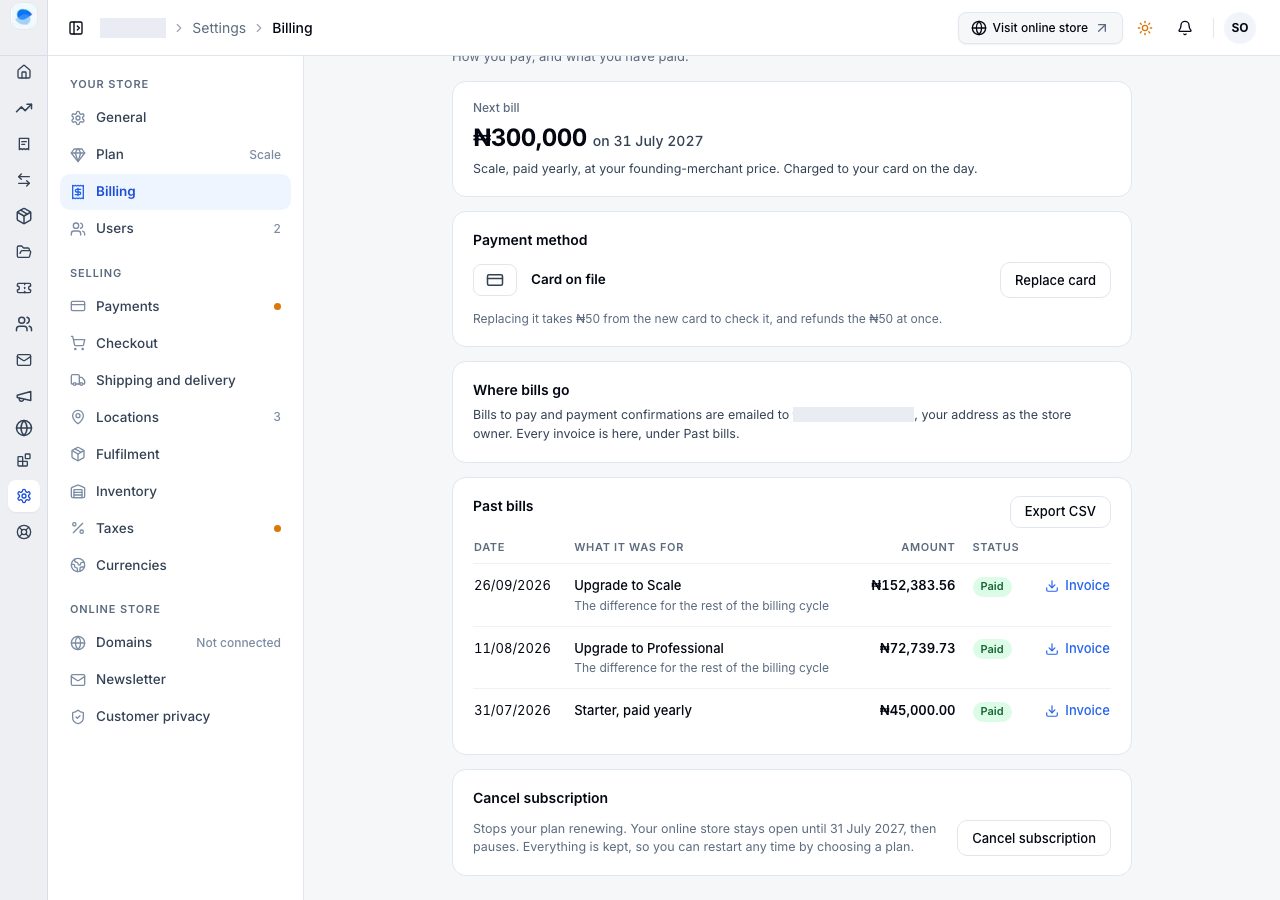Download invoice for Upgrade to Scale

coord(1077,586)
